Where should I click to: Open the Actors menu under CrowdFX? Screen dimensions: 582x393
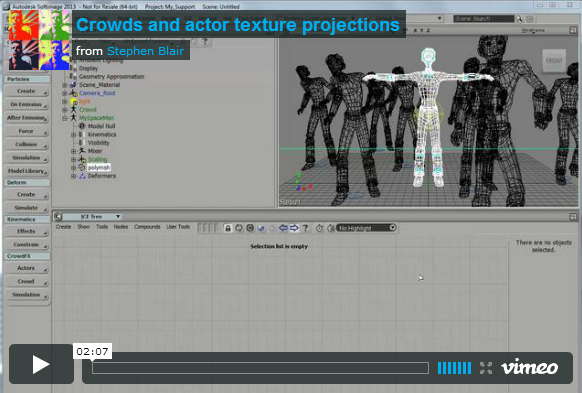click(27, 268)
